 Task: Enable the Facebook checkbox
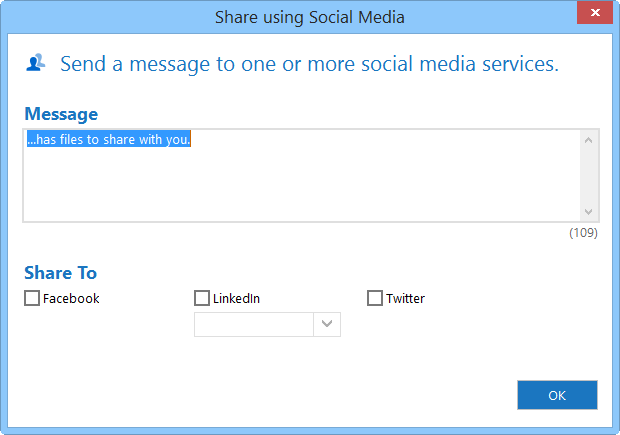32,298
